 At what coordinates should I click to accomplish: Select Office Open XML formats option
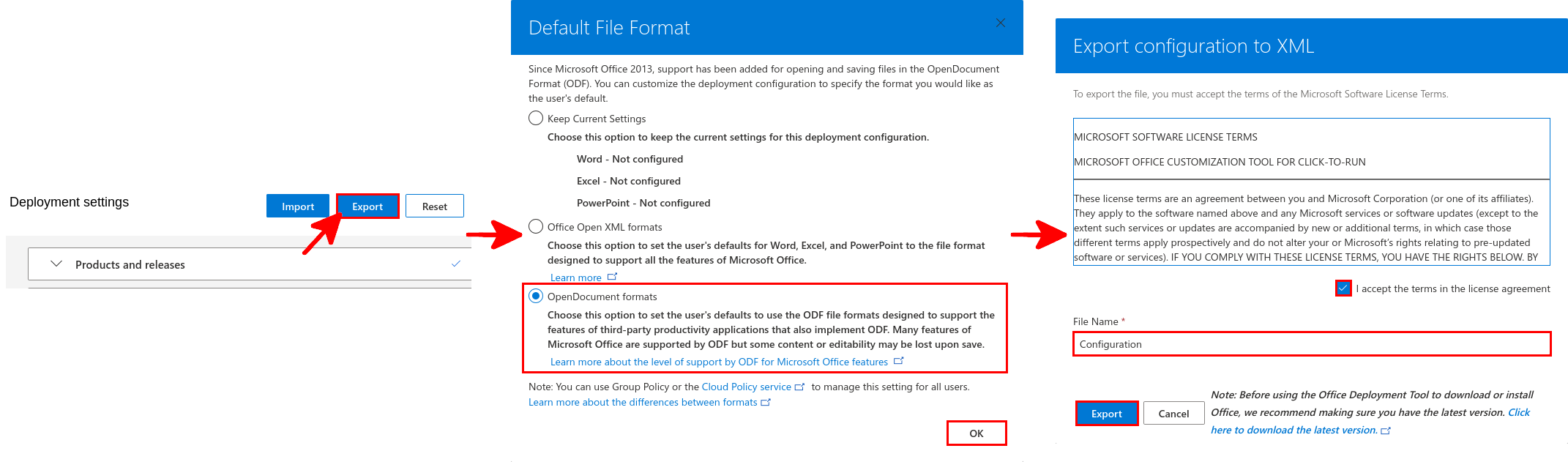pos(536,226)
